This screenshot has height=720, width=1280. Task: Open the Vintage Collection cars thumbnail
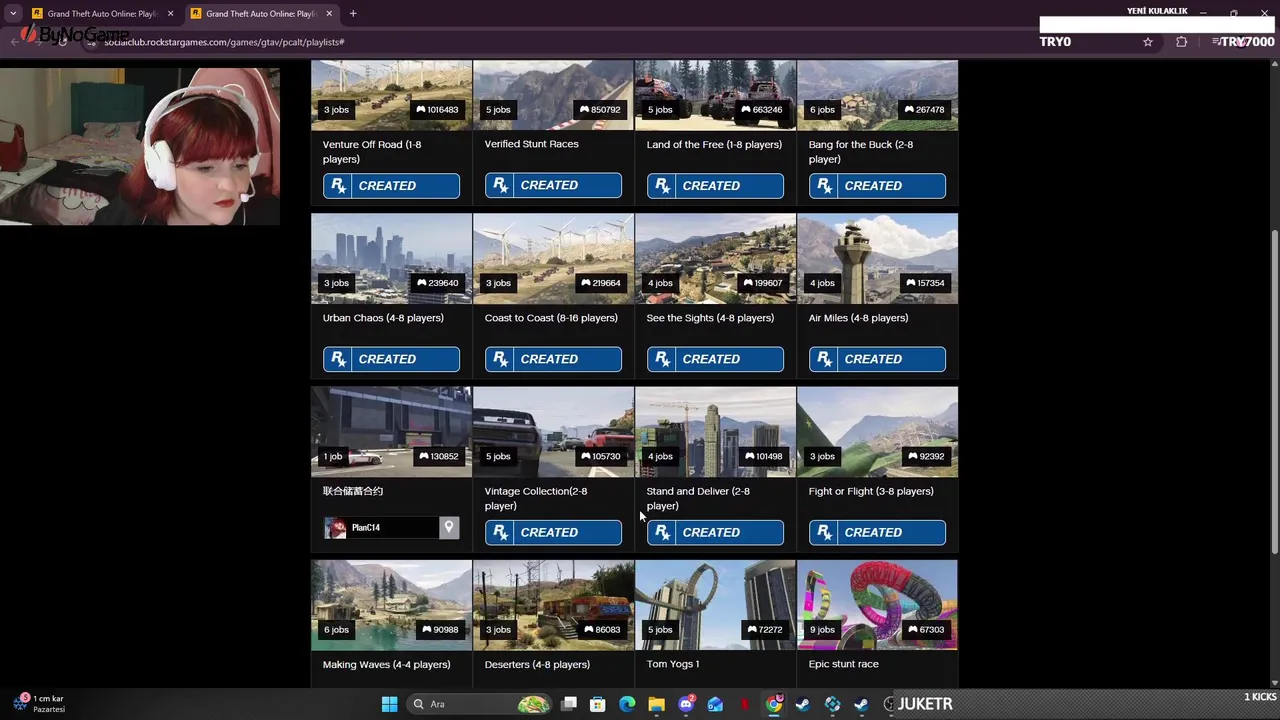[553, 431]
